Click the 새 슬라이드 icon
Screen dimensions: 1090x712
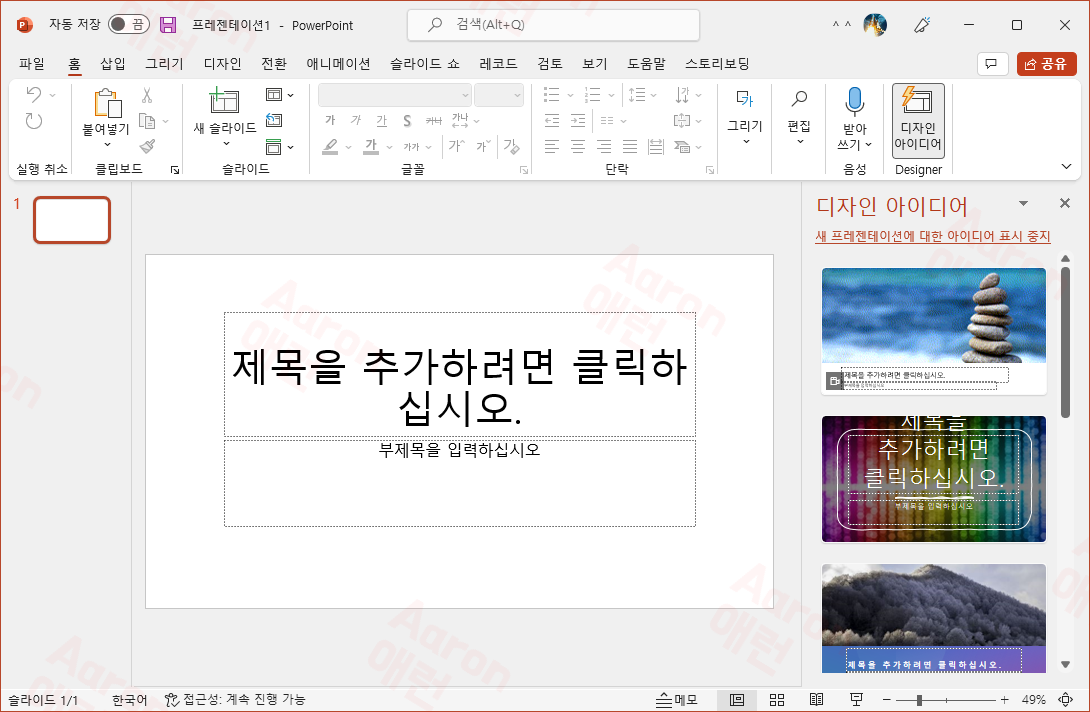pos(225,102)
